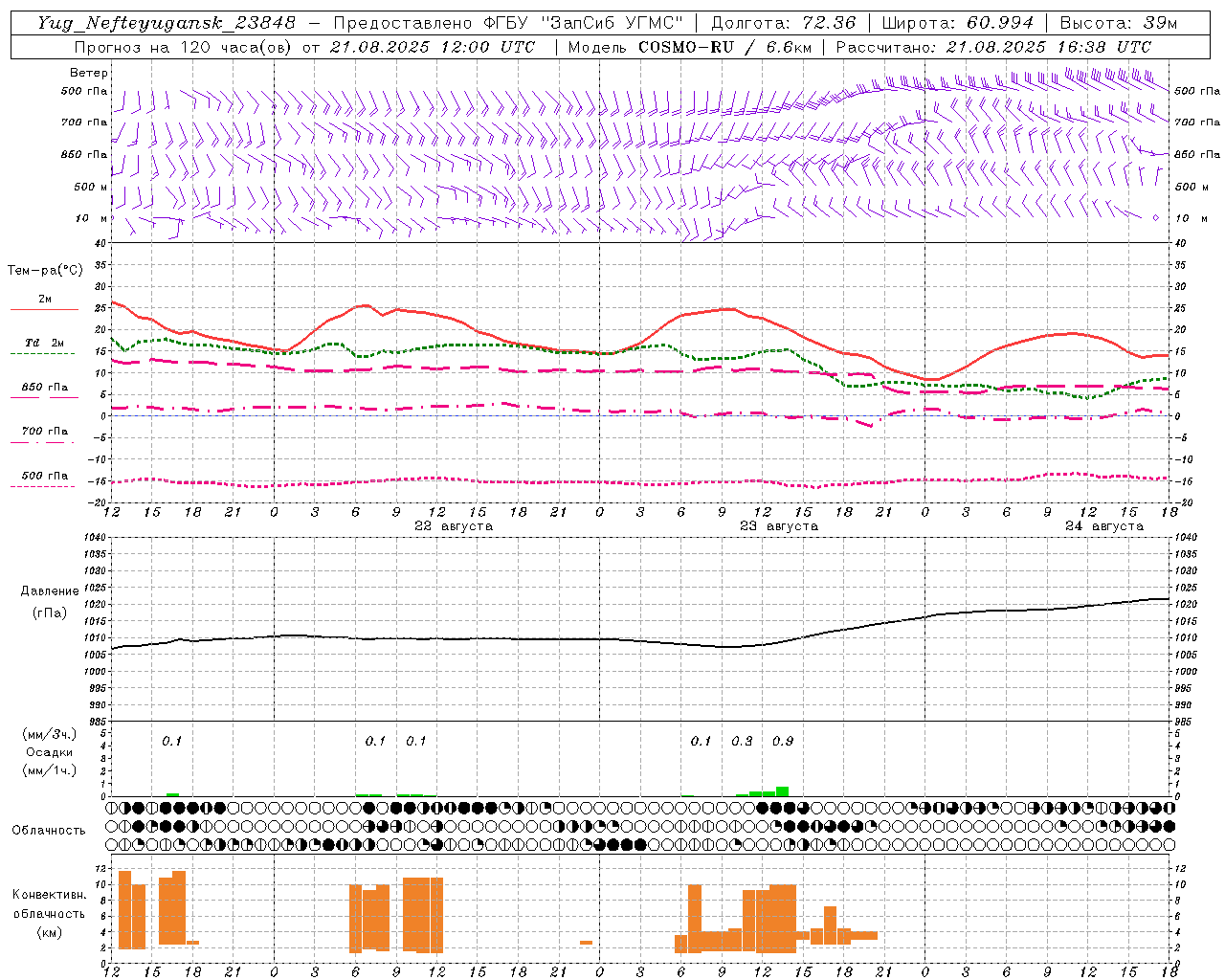Click '850 гПа' label in temperature legend
The width and height of the screenshot is (1225, 980).
tap(45, 388)
